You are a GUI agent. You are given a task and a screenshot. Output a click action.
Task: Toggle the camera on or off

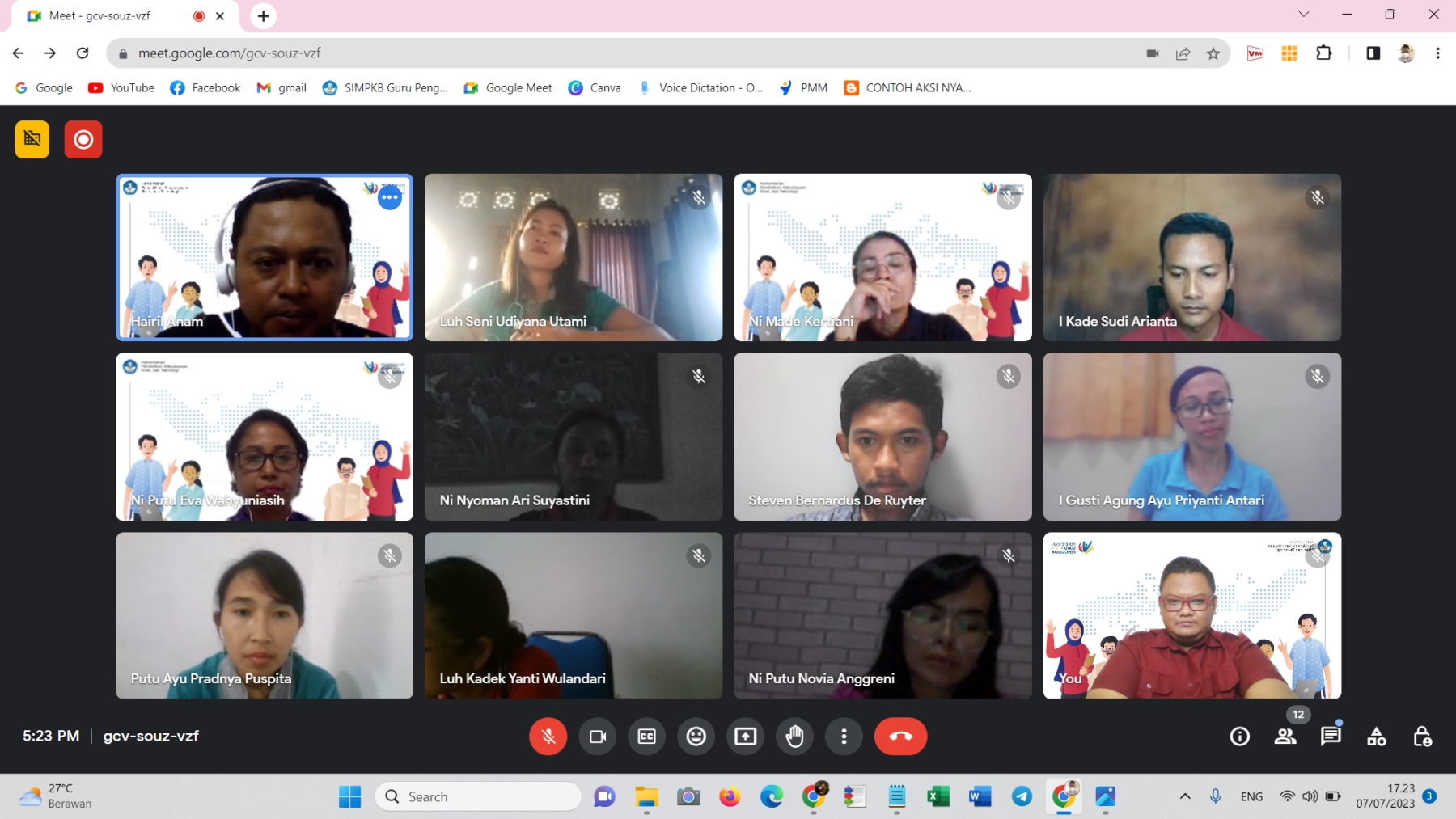click(598, 737)
